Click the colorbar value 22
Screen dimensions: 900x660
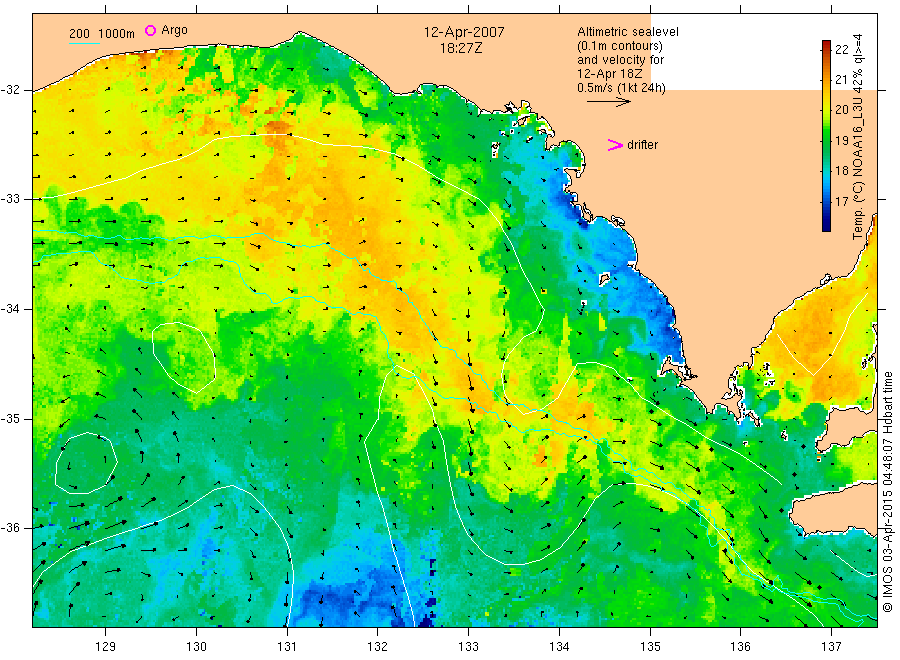841,49
